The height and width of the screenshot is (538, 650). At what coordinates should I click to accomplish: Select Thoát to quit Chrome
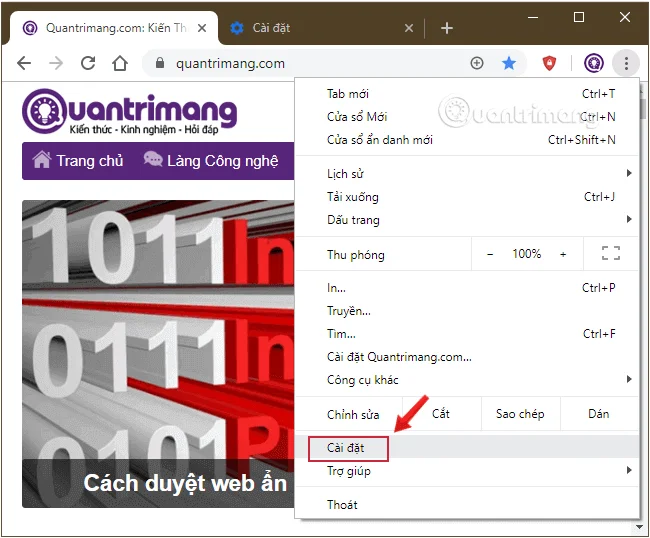[467, 505]
